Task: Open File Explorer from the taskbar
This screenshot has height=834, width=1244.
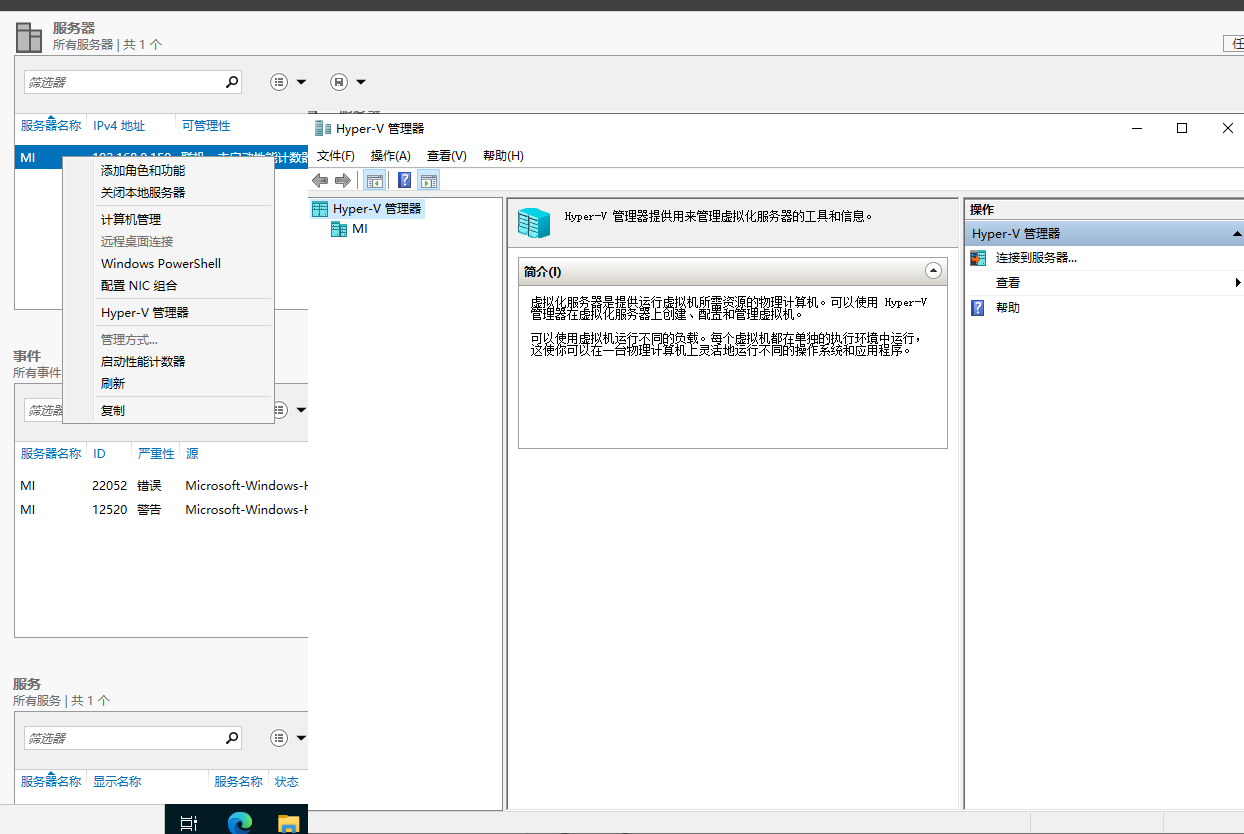Action: (289, 824)
